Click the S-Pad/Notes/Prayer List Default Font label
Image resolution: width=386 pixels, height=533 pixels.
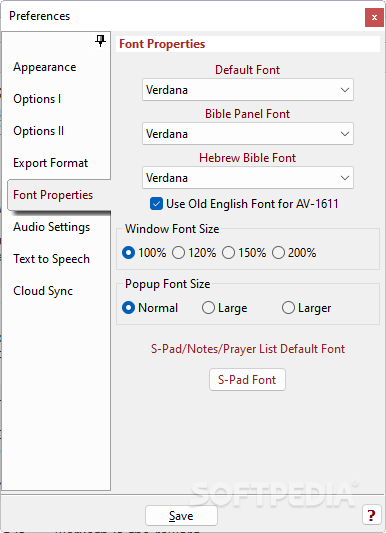248,349
